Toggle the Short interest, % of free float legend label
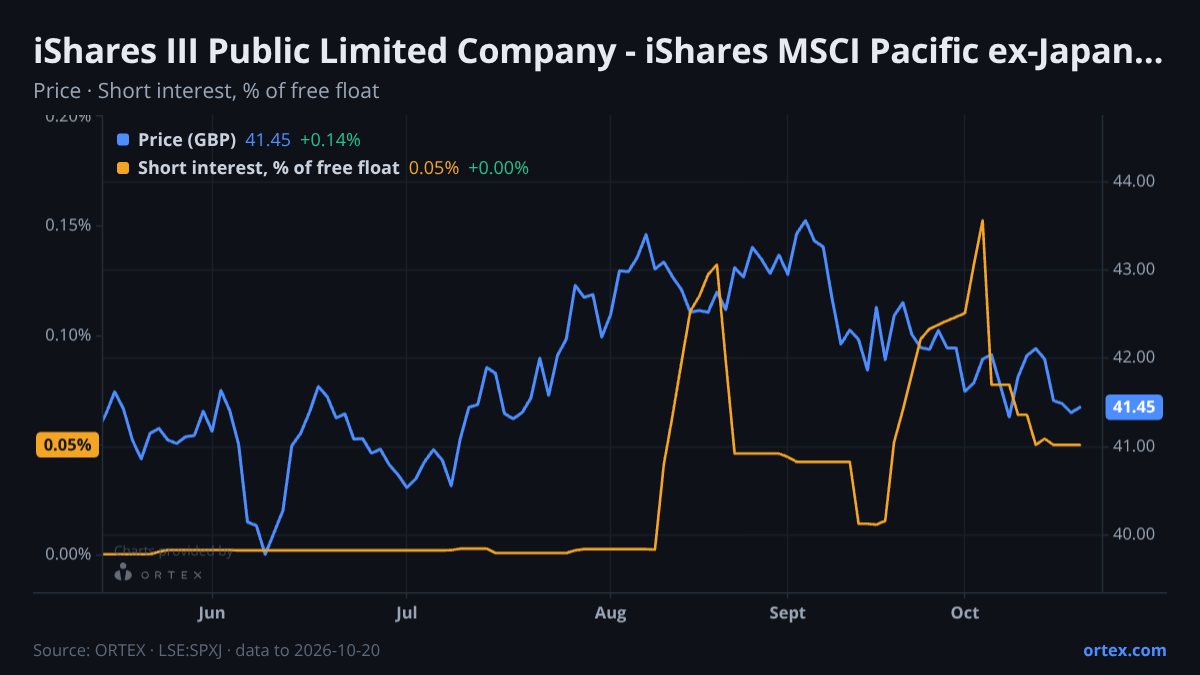 268,168
